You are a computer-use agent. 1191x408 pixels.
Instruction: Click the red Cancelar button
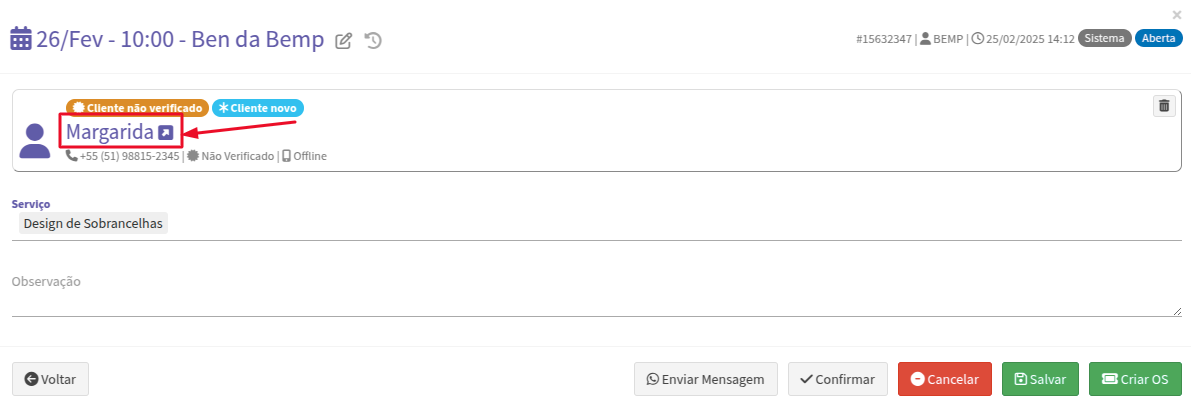[x=945, y=379]
